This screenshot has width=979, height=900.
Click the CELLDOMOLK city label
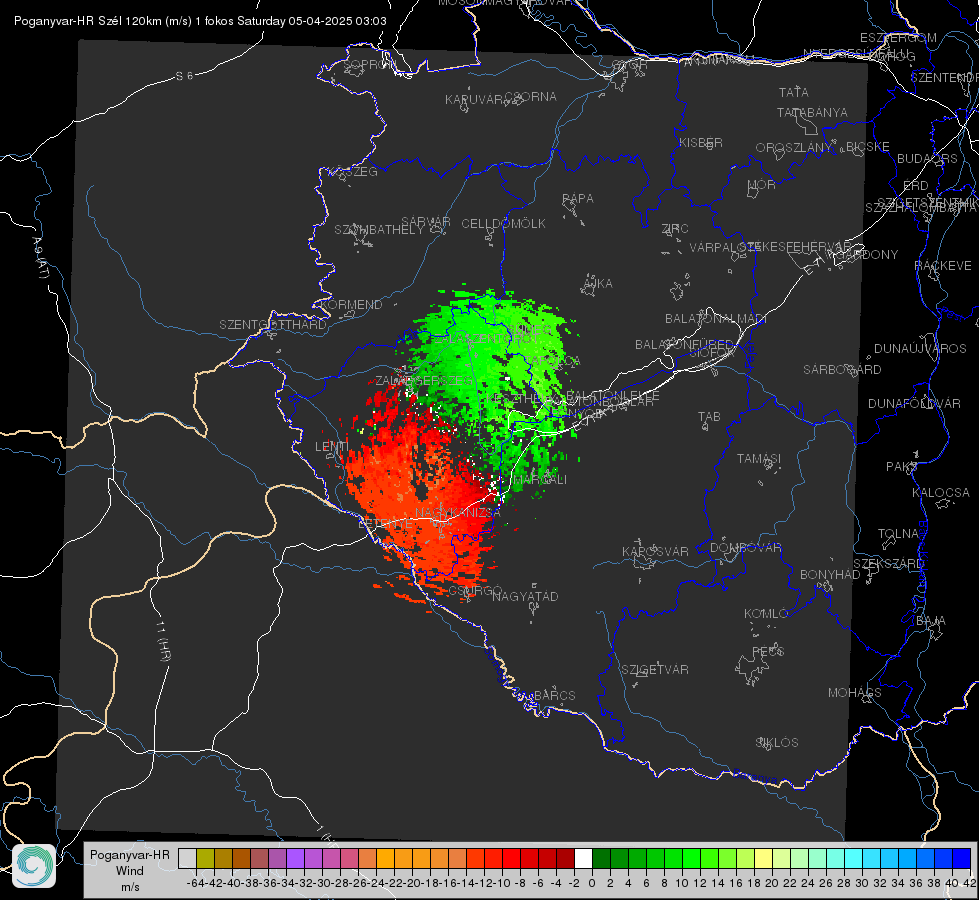pyautogui.click(x=503, y=223)
